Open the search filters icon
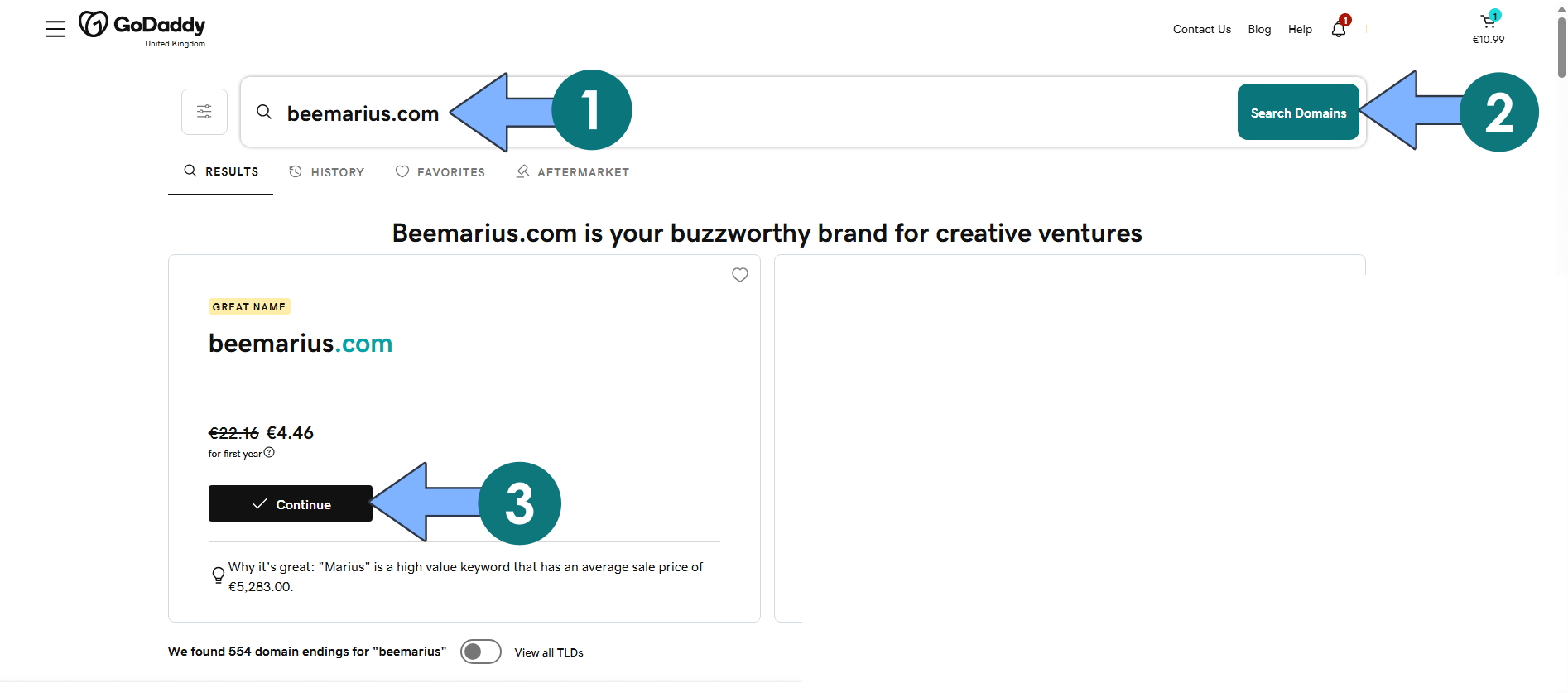Viewport: 1568px width, 693px height. 204,112
